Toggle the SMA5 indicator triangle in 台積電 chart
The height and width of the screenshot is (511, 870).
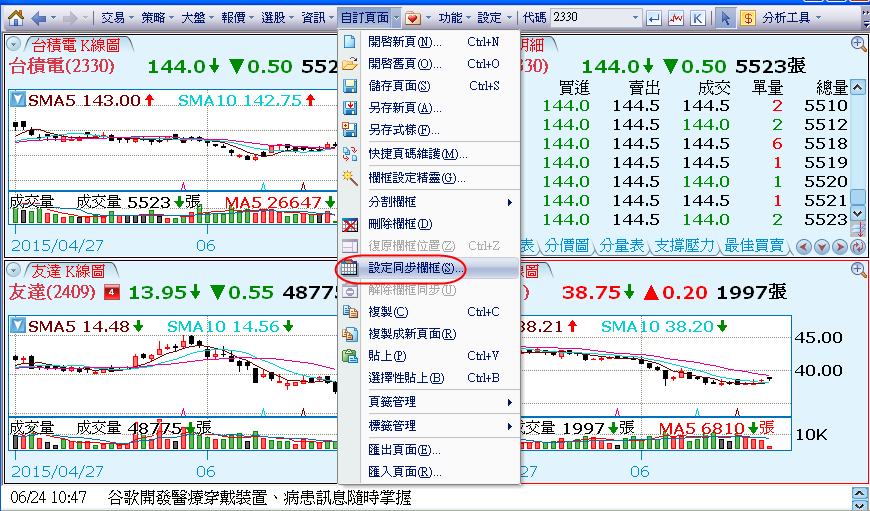pos(18,100)
